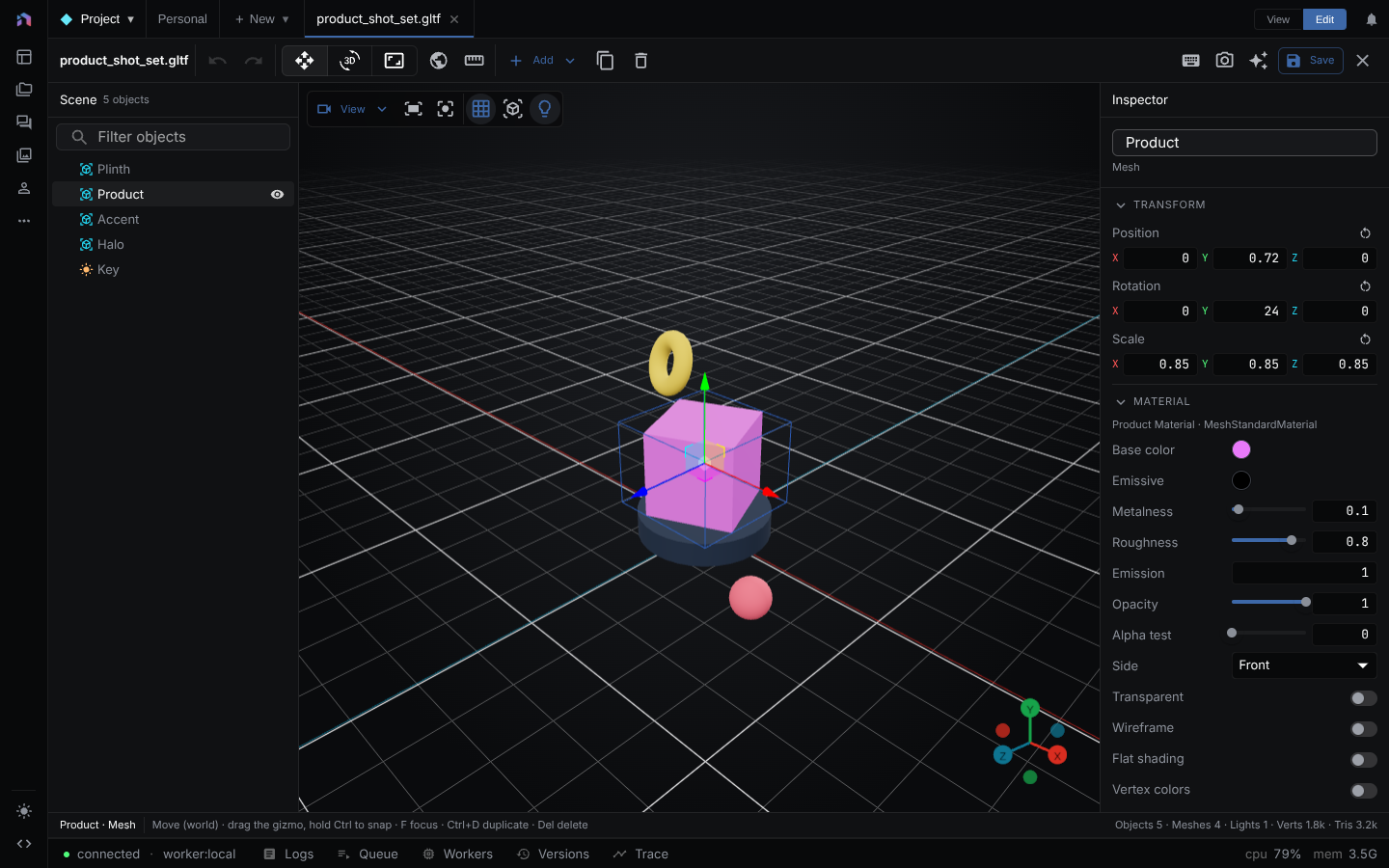The image size is (1389, 868).
Task: Switch to the Personal tab
Action: point(182,19)
